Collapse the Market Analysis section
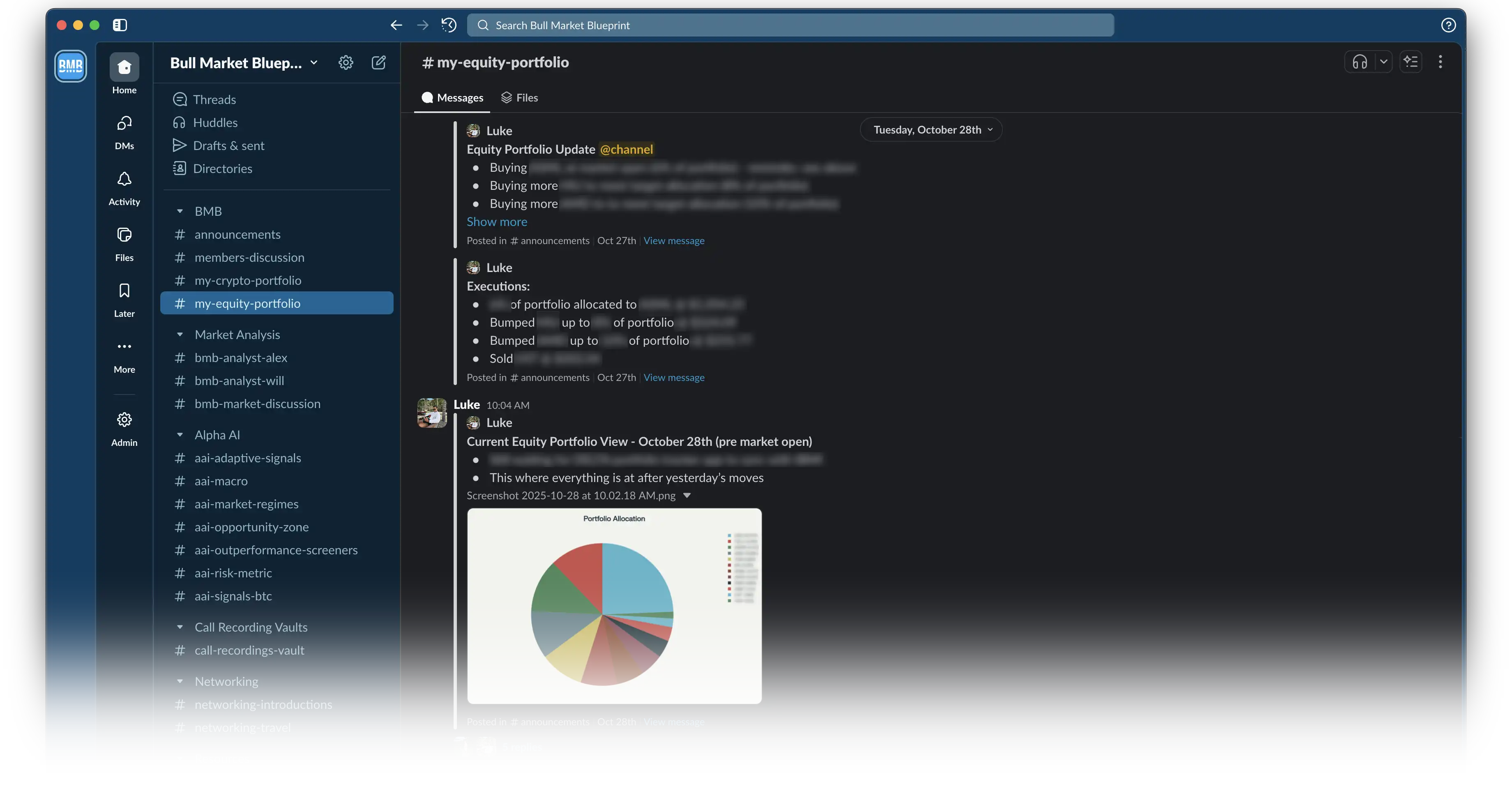Screen dimensions: 1512x789 tap(180, 335)
